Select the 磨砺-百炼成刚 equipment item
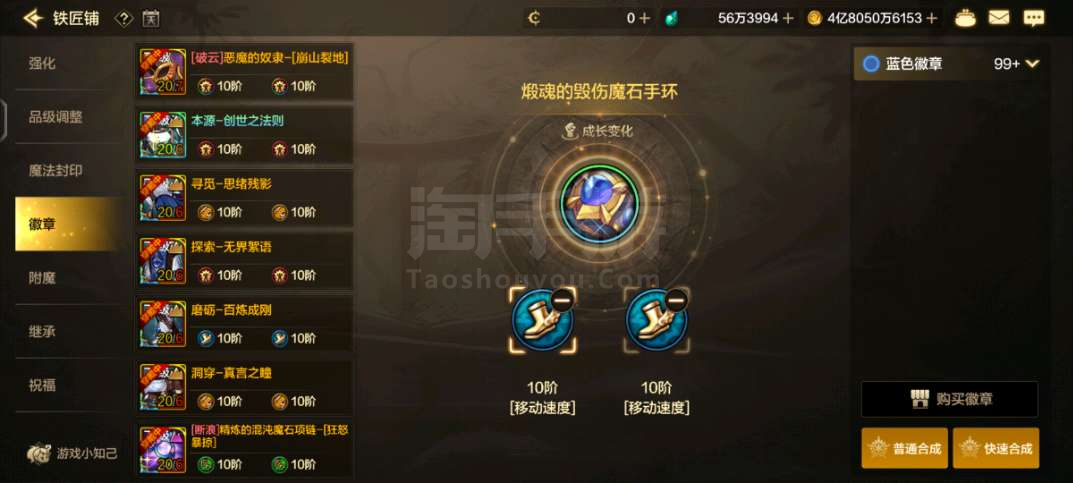 click(x=245, y=324)
